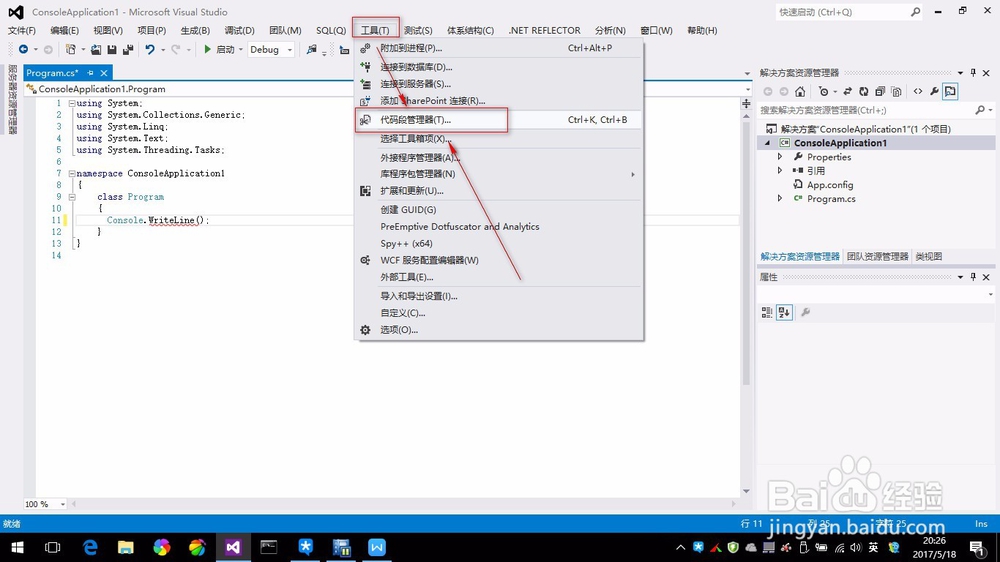Expand the Program.cs tree node
This screenshot has height=562, width=1000.
[779, 198]
